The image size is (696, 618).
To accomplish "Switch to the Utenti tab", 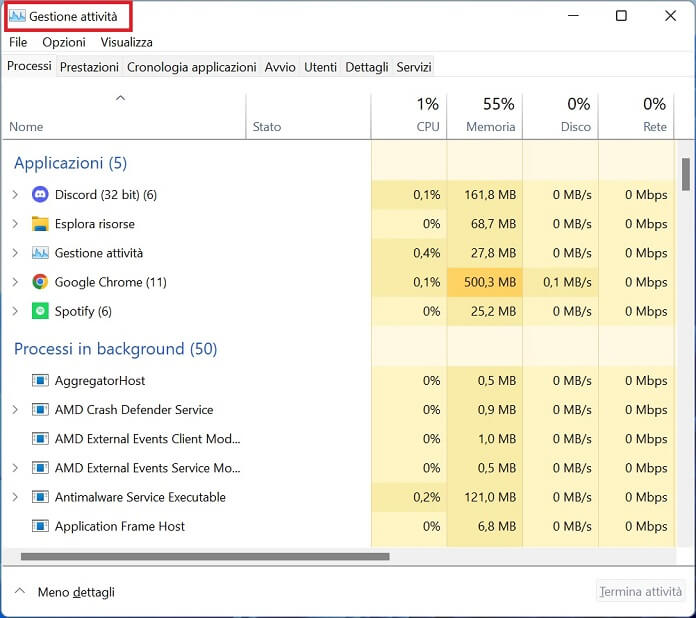I will click(320, 67).
